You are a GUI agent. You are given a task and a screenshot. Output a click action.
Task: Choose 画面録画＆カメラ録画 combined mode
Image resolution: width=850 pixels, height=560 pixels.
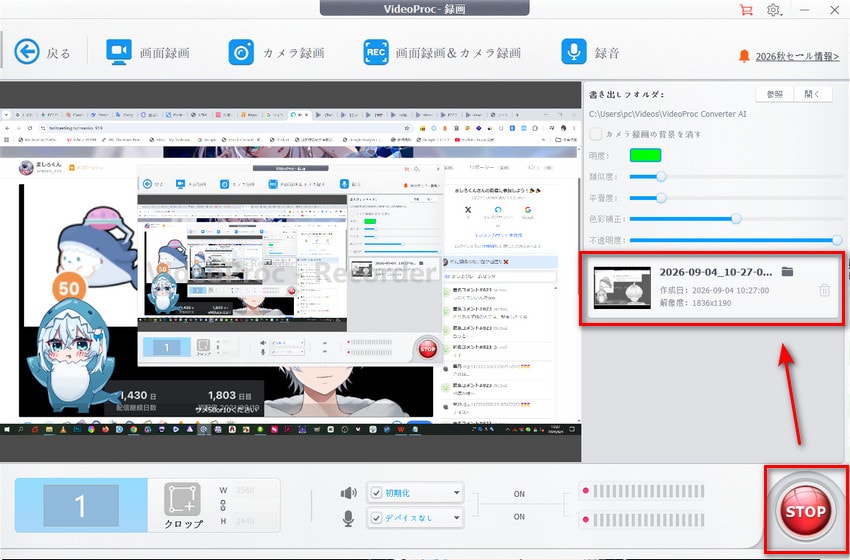pos(442,53)
